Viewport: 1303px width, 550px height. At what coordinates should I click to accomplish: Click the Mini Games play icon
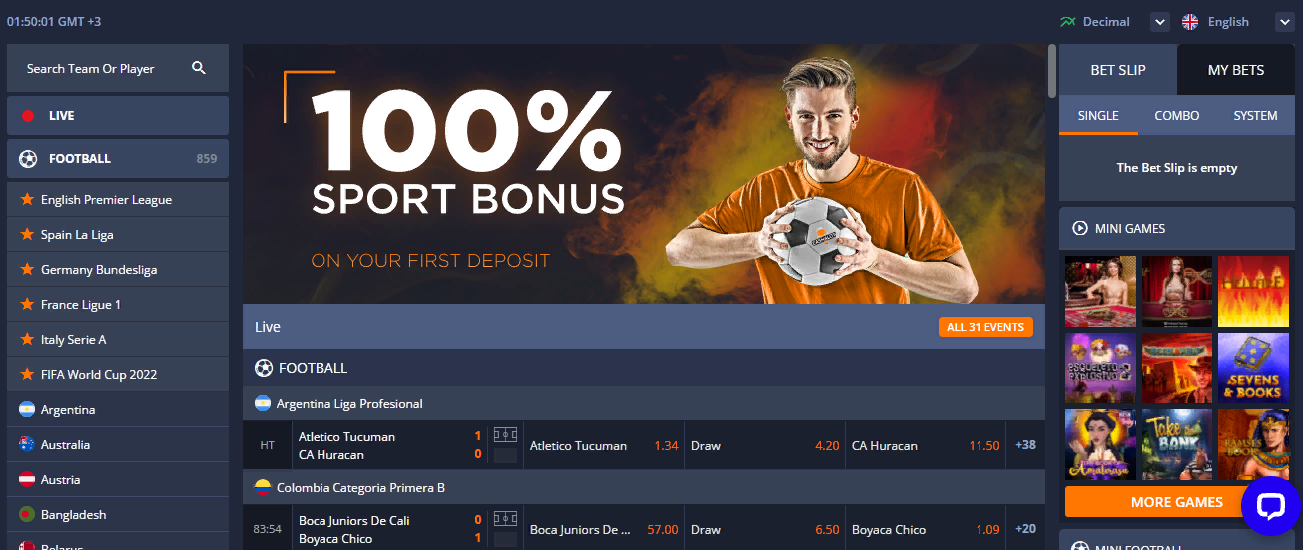(1080, 228)
